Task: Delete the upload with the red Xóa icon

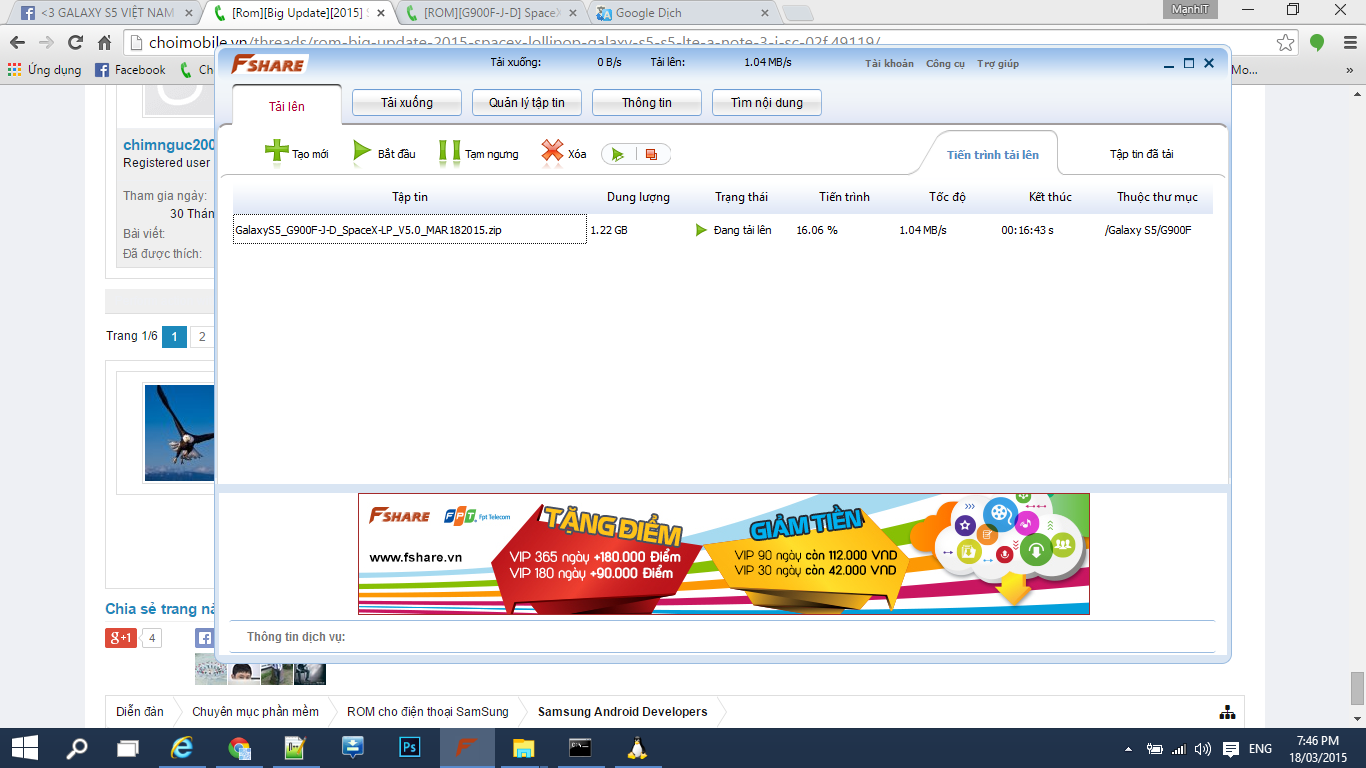Action: pos(552,152)
